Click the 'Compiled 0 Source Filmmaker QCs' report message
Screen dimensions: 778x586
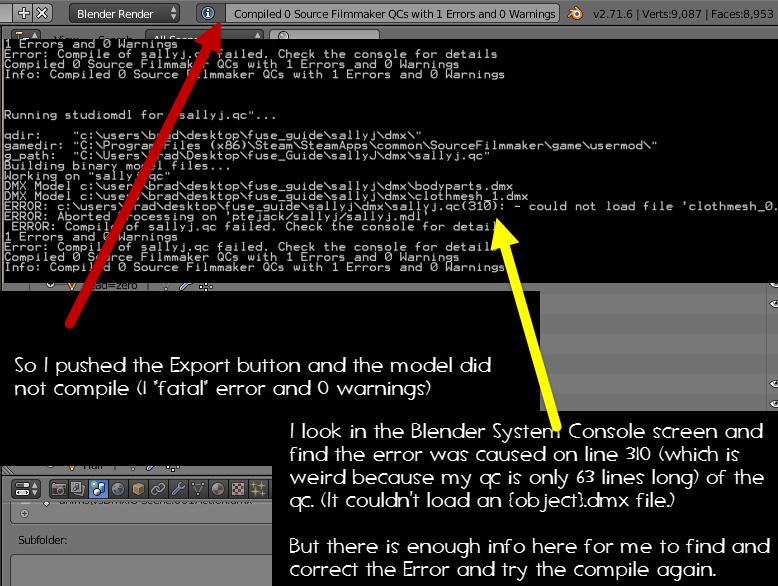[394, 14]
